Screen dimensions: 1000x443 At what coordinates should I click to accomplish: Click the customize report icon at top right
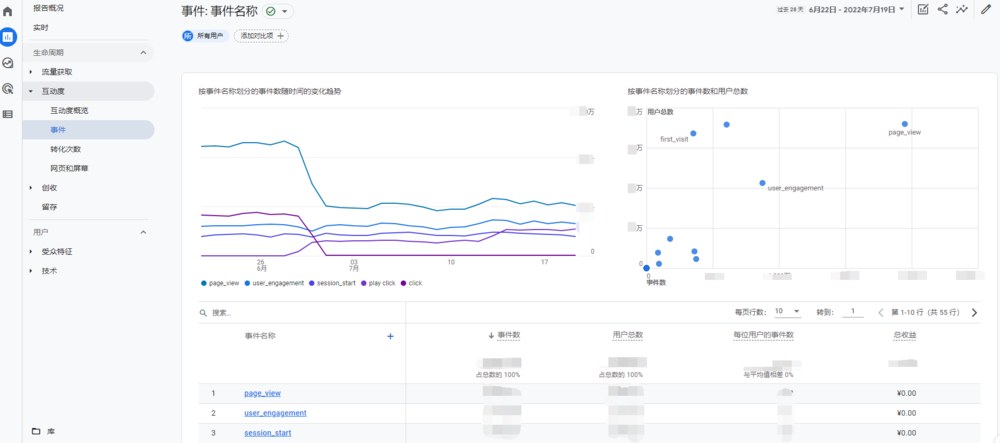(x=922, y=10)
